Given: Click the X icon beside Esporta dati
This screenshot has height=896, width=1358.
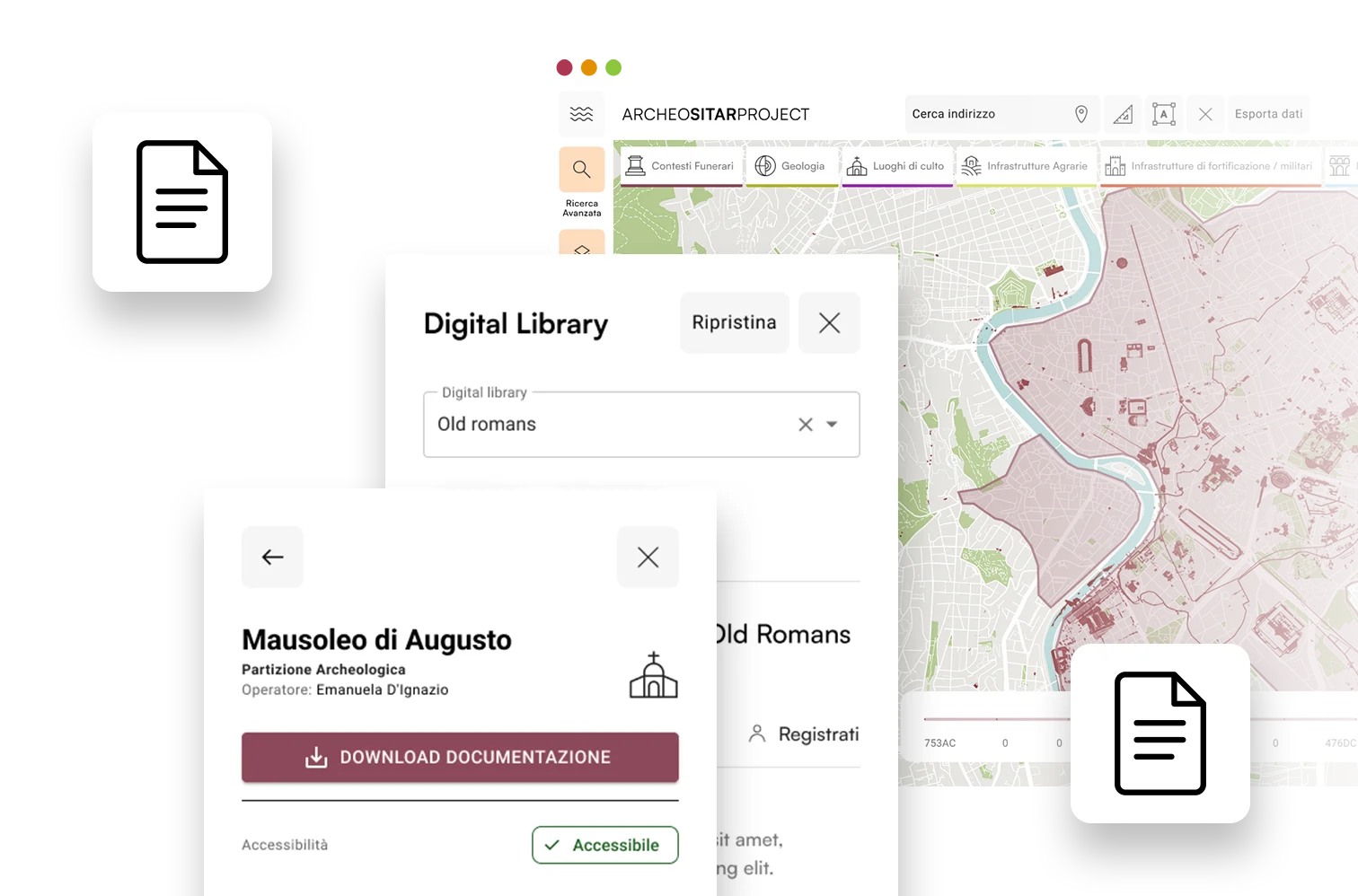Looking at the screenshot, I should 1205,114.
